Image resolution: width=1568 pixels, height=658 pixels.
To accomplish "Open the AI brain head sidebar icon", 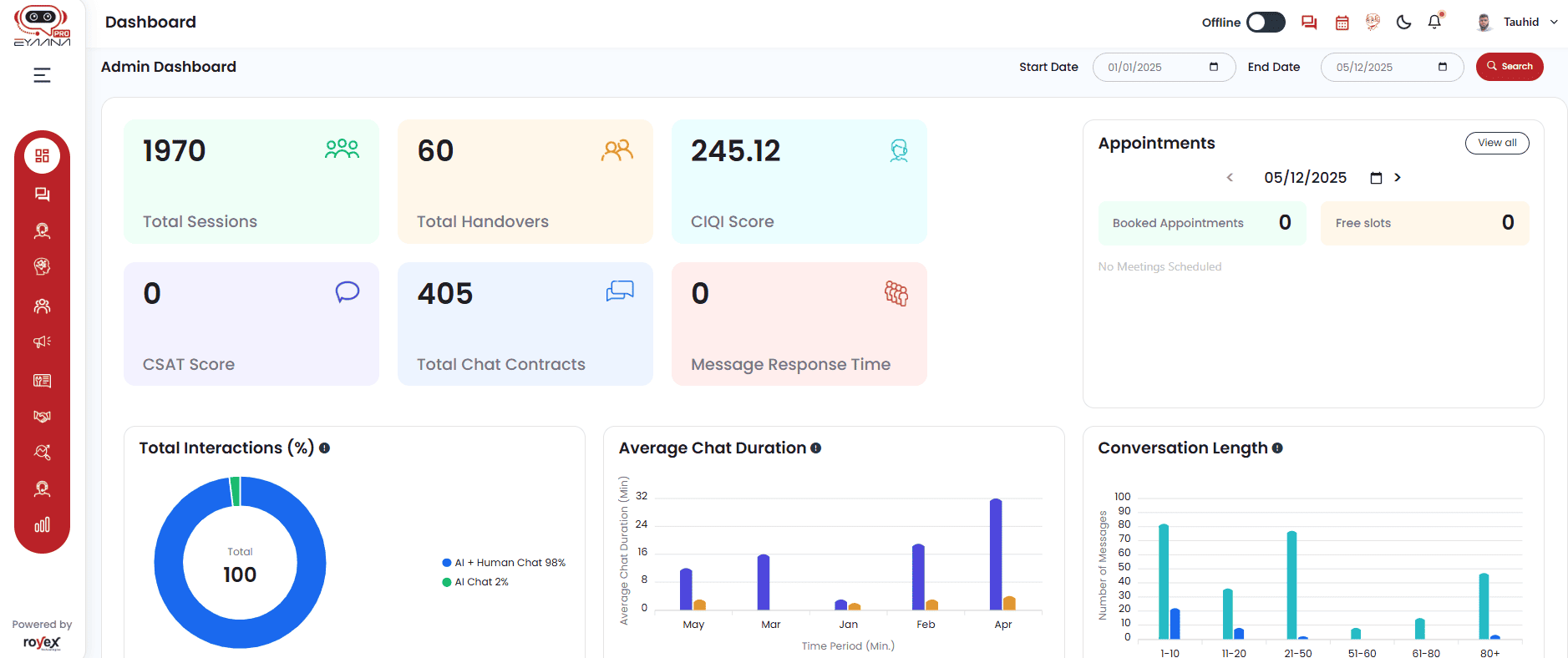I will tap(42, 266).
